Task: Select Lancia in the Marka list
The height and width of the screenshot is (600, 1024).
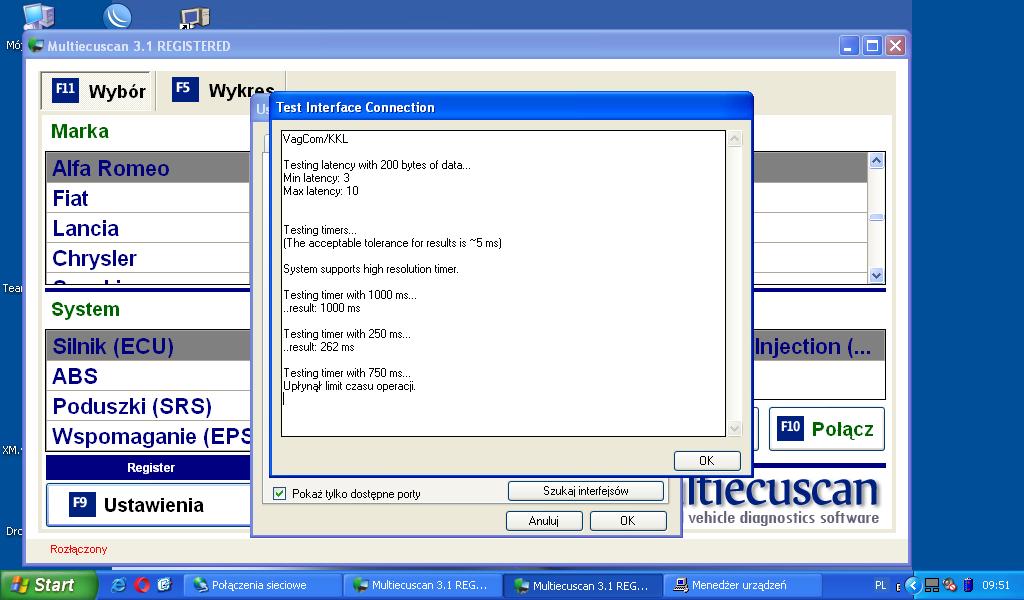Action: click(x=148, y=228)
